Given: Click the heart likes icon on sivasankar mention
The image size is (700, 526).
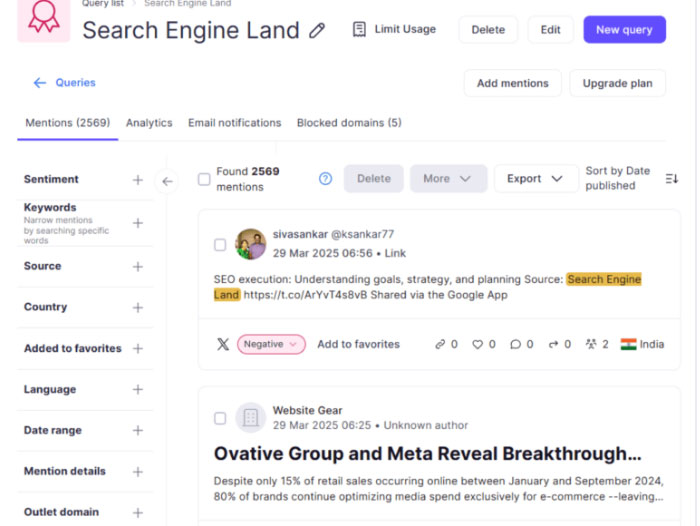Looking at the screenshot, I should coord(478,344).
